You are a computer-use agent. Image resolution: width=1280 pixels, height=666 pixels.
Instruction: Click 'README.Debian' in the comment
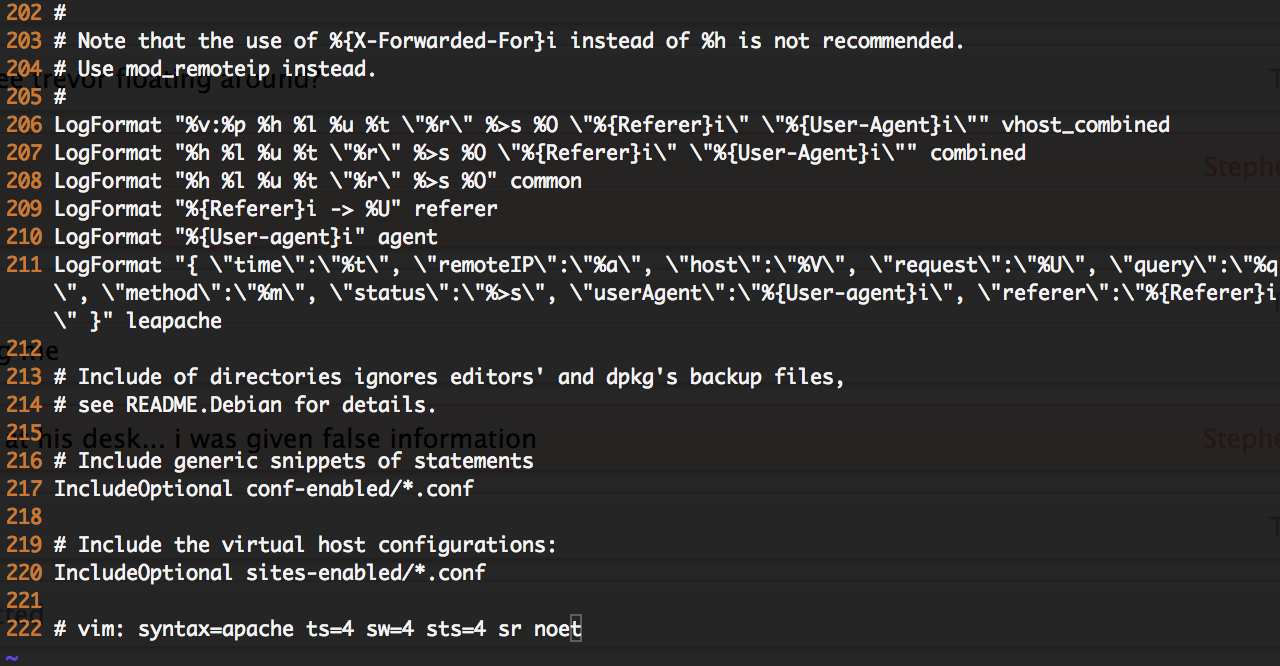point(203,405)
